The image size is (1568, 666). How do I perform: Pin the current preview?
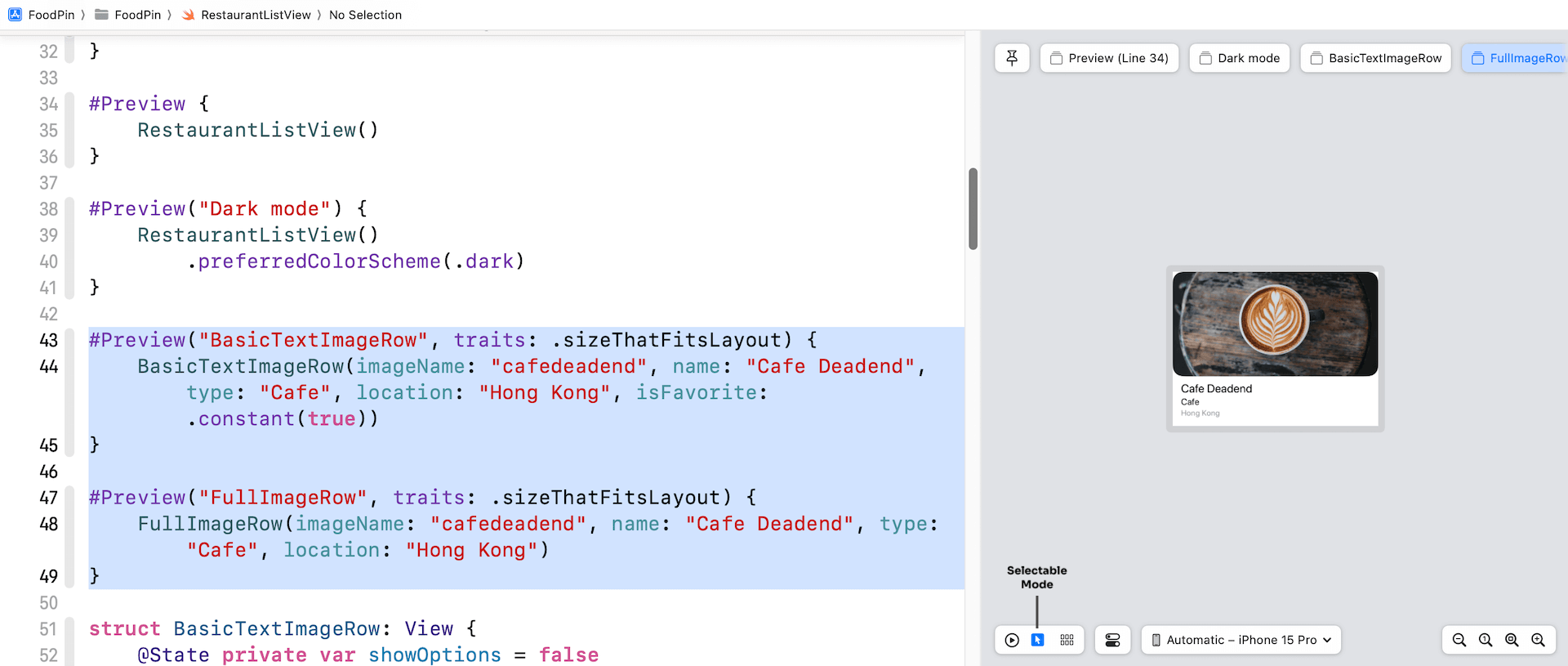tap(1012, 58)
